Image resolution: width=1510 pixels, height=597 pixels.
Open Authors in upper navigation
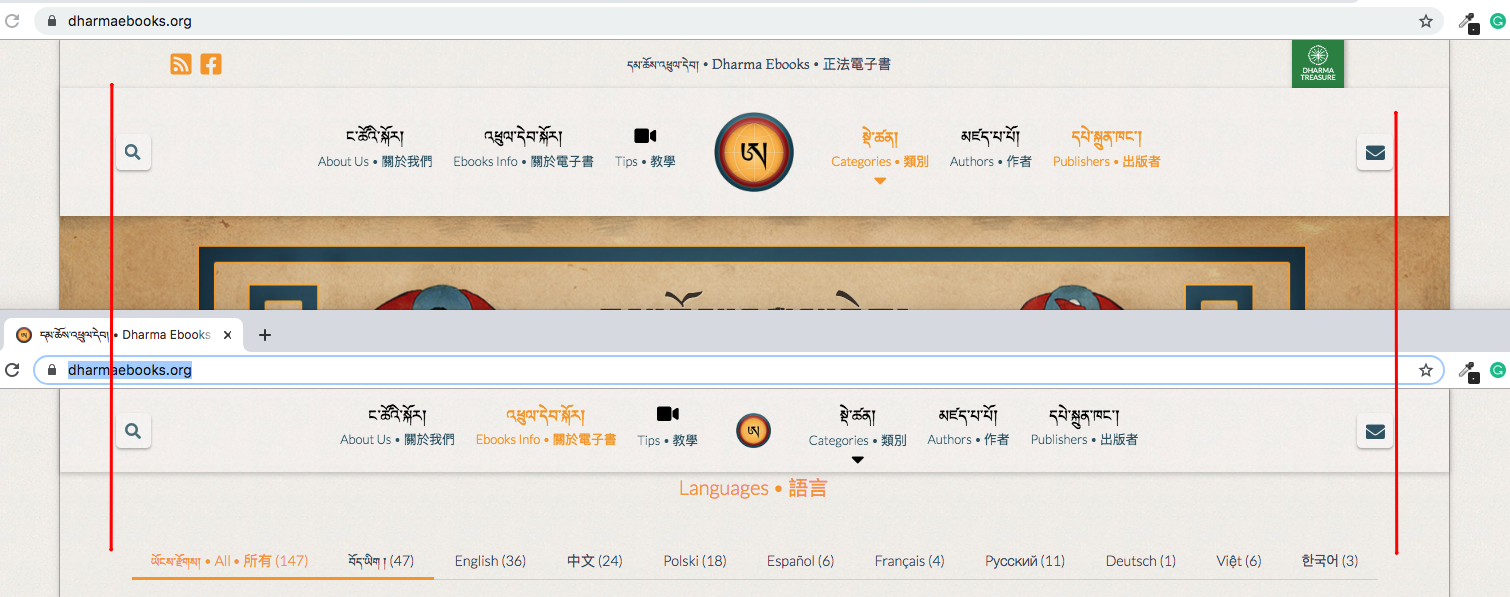(x=991, y=148)
